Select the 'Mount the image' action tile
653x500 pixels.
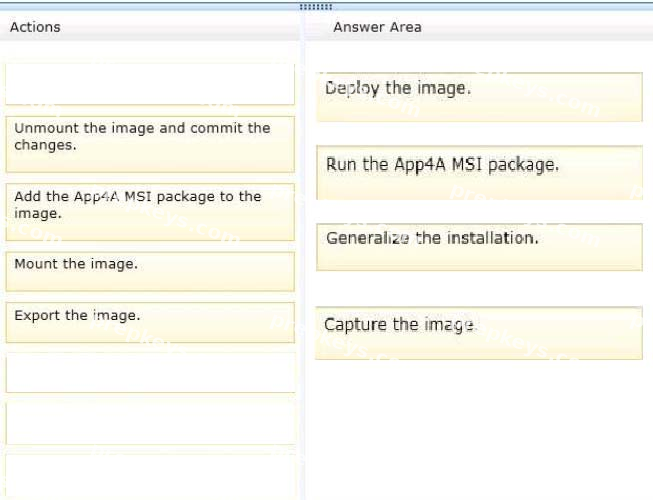[150, 271]
